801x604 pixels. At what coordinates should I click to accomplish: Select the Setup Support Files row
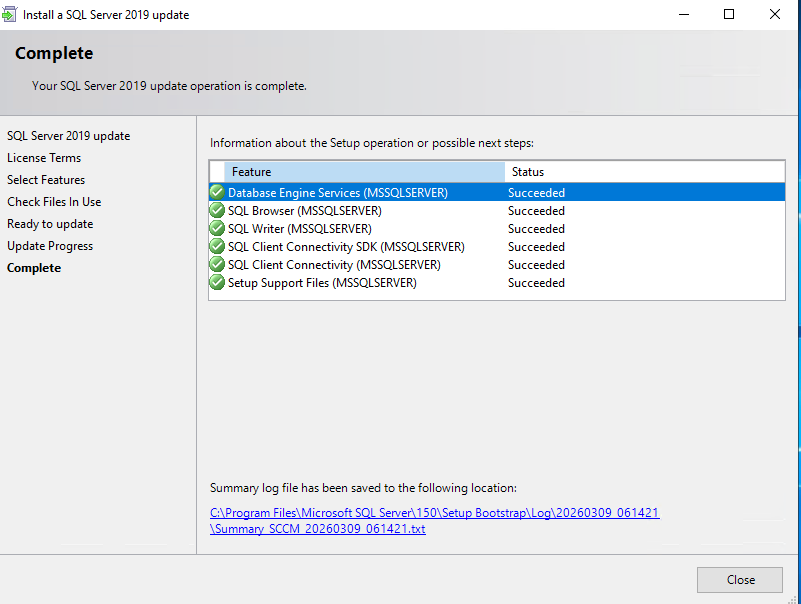point(322,283)
